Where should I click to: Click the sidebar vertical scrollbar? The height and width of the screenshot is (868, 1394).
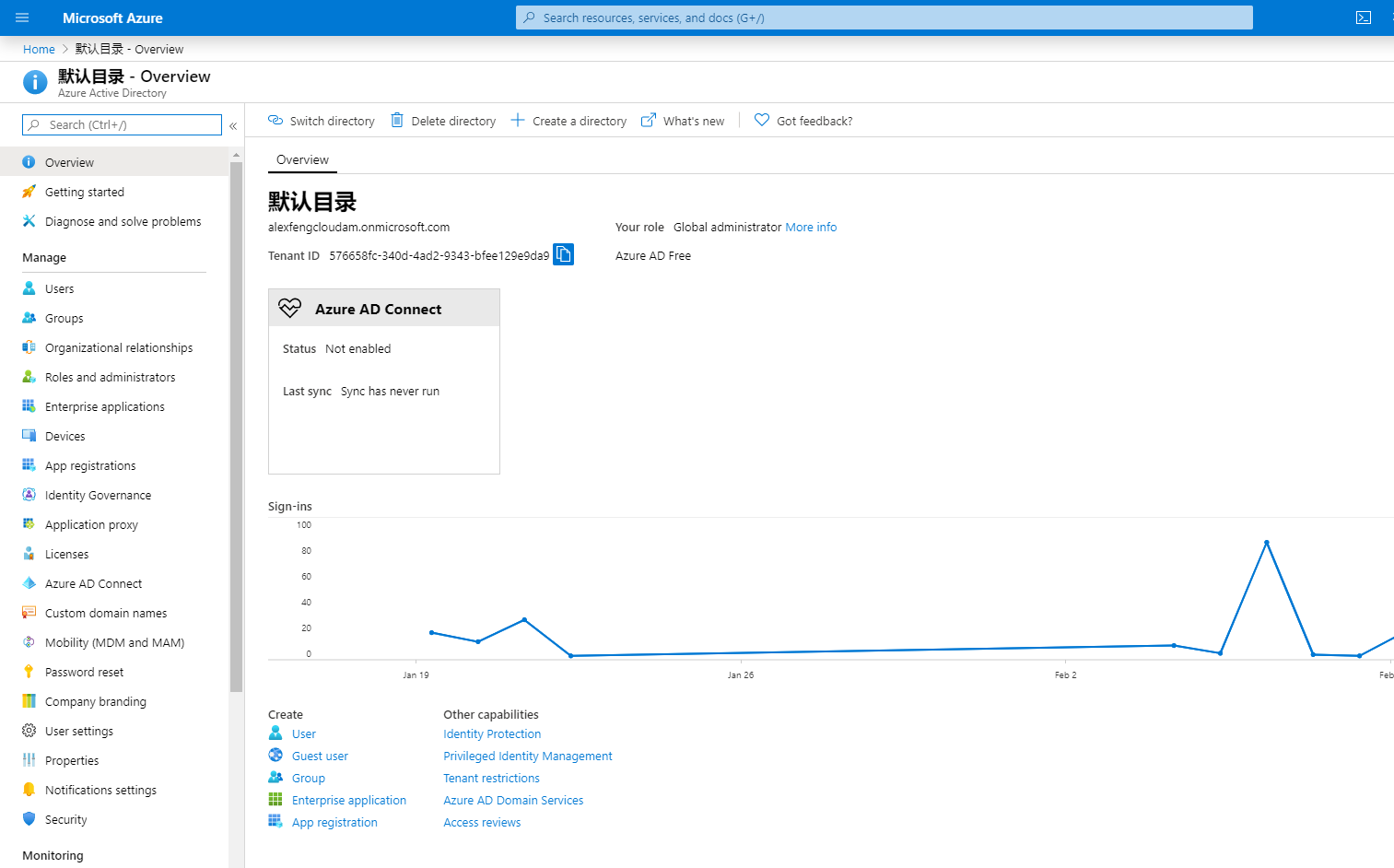[236, 427]
